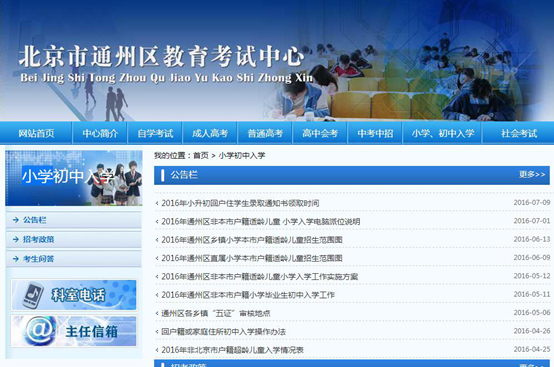Click the date 2016-06-13
The image size is (554, 367).
[532, 239]
